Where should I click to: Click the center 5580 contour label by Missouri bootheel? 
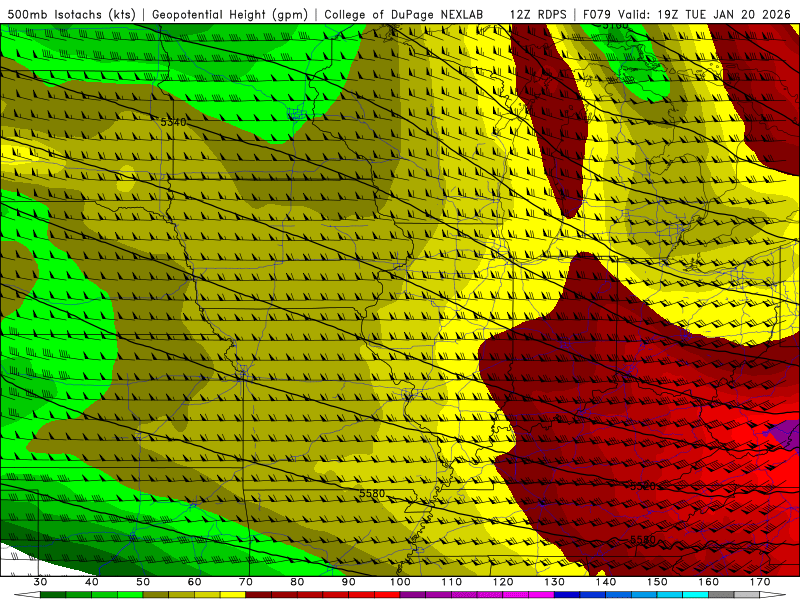(x=372, y=493)
